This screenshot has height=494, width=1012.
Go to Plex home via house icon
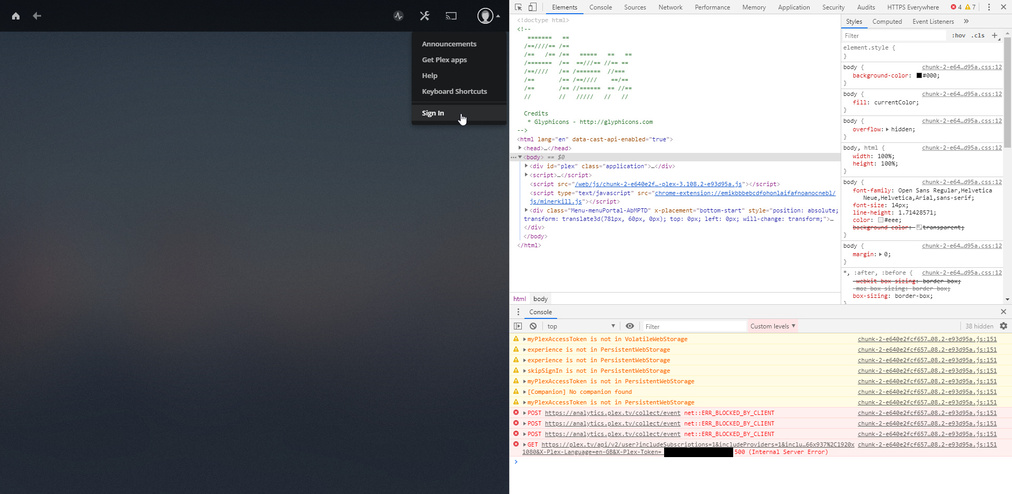15,16
